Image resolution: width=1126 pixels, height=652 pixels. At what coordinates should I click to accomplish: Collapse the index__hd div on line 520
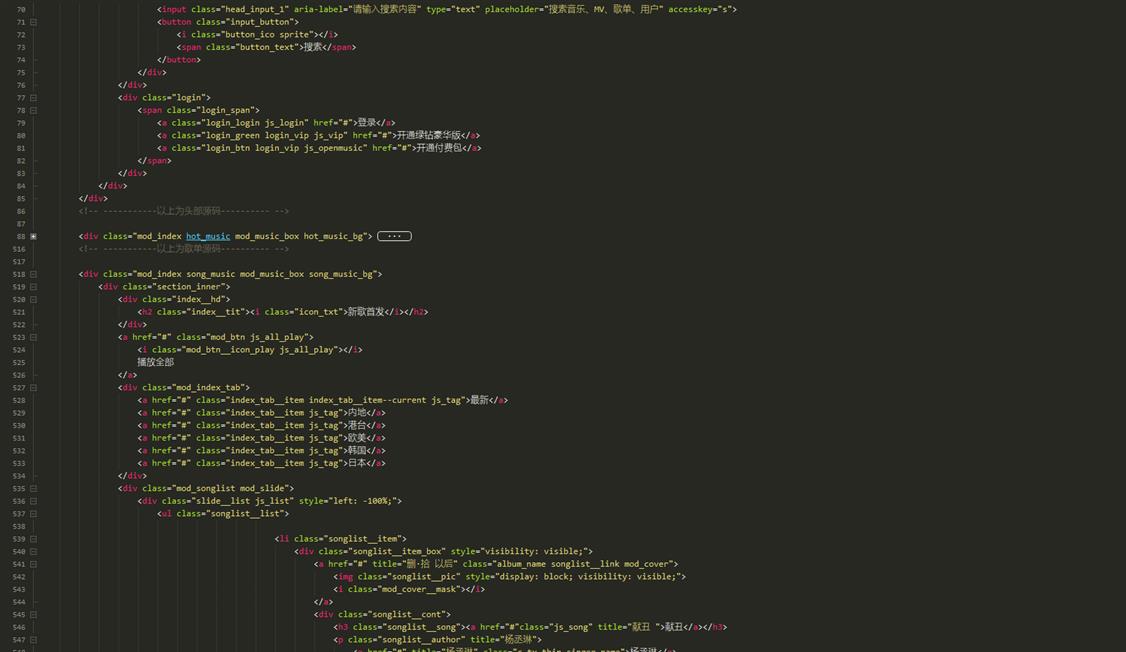click(34, 299)
